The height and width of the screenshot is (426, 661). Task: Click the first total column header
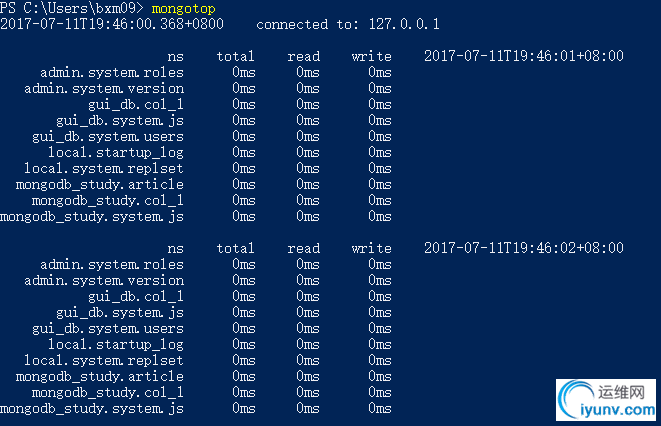[x=235, y=56]
